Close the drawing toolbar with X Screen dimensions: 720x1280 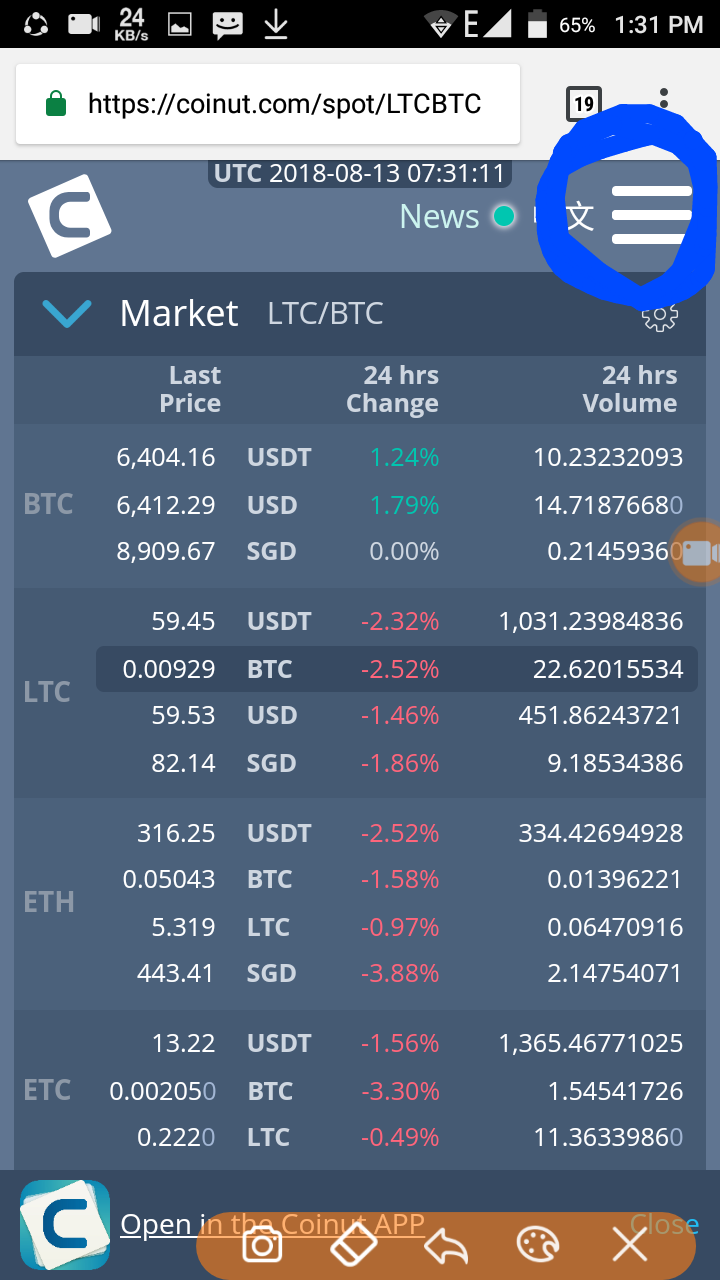click(630, 1245)
